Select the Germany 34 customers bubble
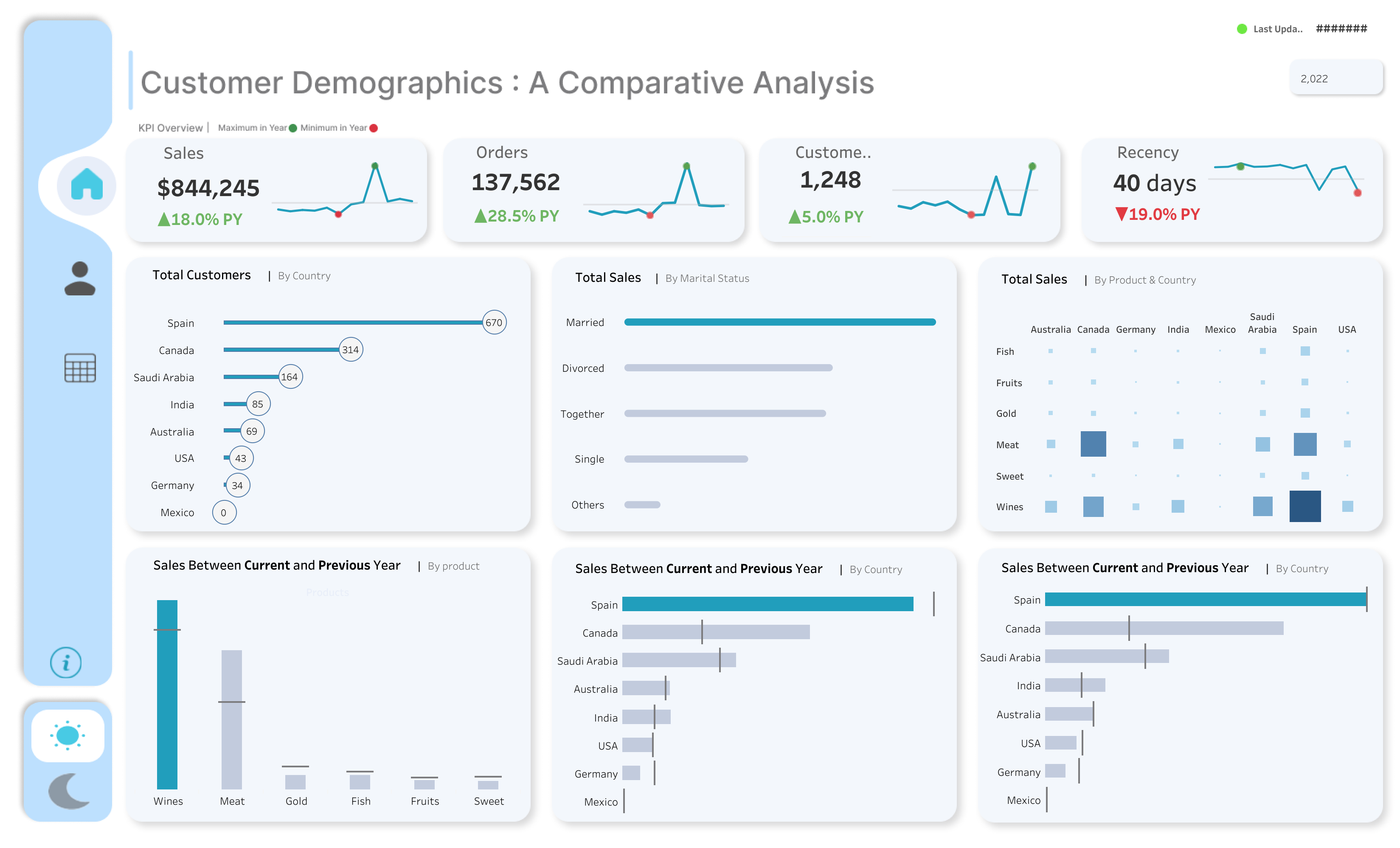 tap(237, 486)
